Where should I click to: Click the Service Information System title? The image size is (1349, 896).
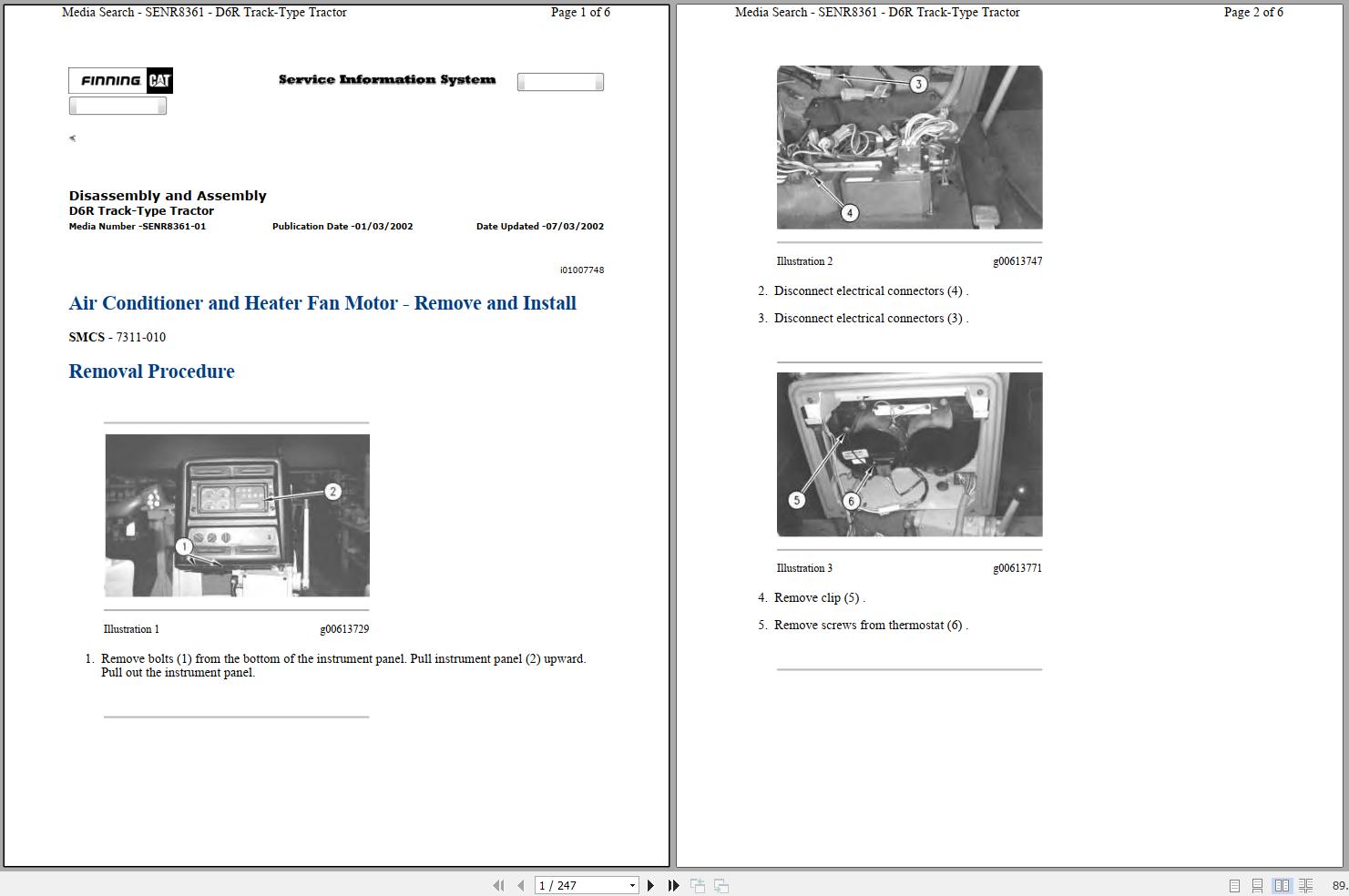(387, 79)
